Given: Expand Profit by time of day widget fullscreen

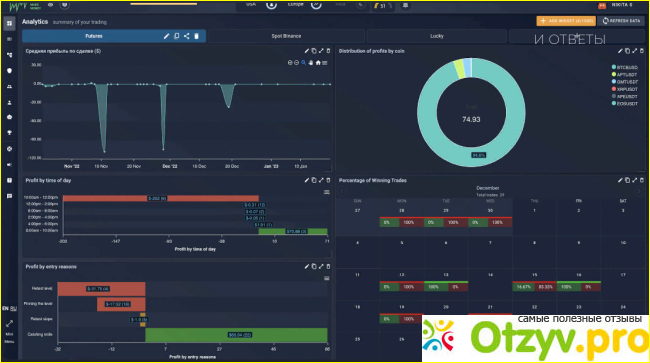Looking at the screenshot, I should pos(321,180).
